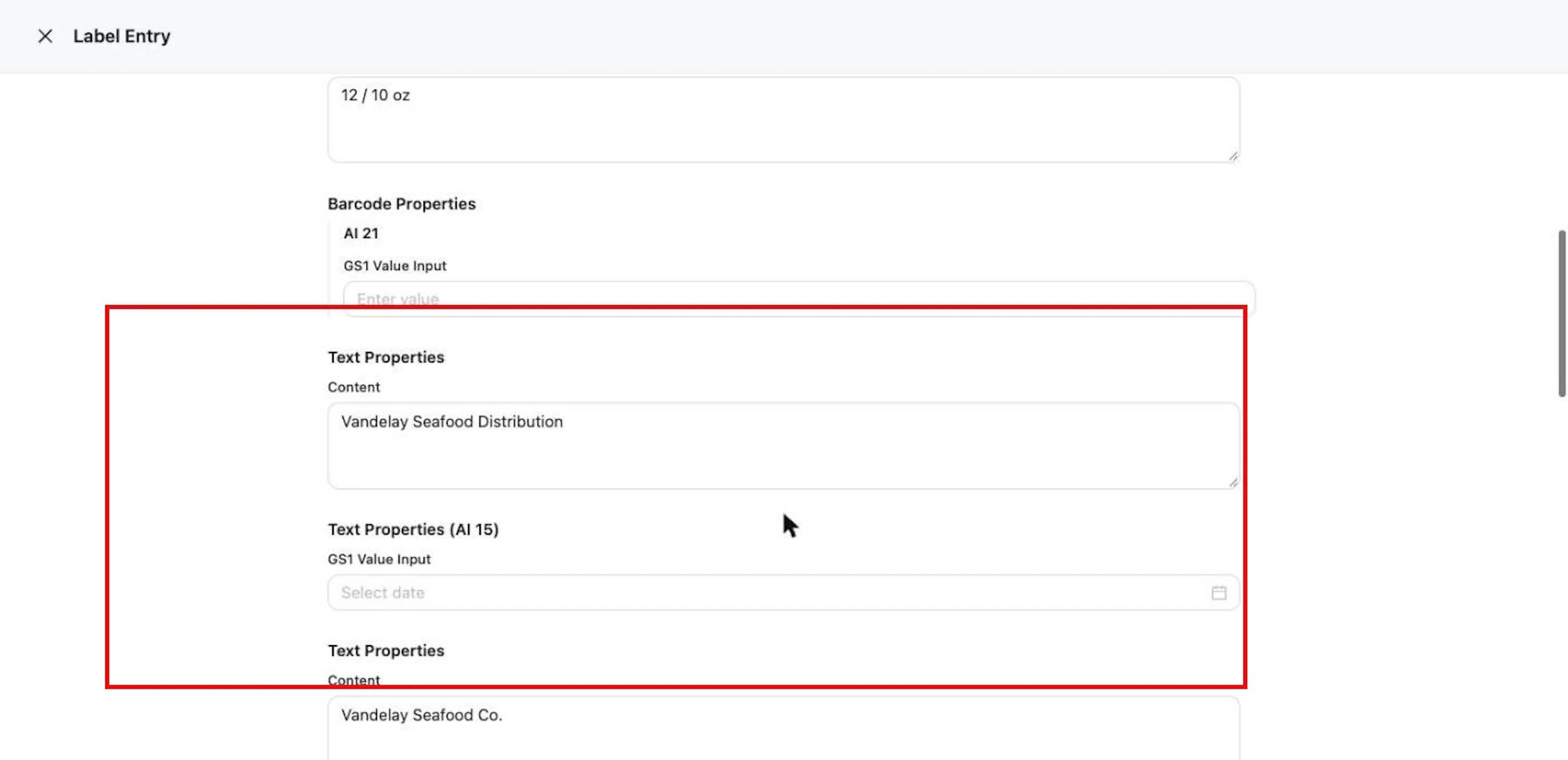Click resize handle of 'Vandelay Seafood Distribution' box
The width and height of the screenshot is (1568, 760).
click(1233, 482)
